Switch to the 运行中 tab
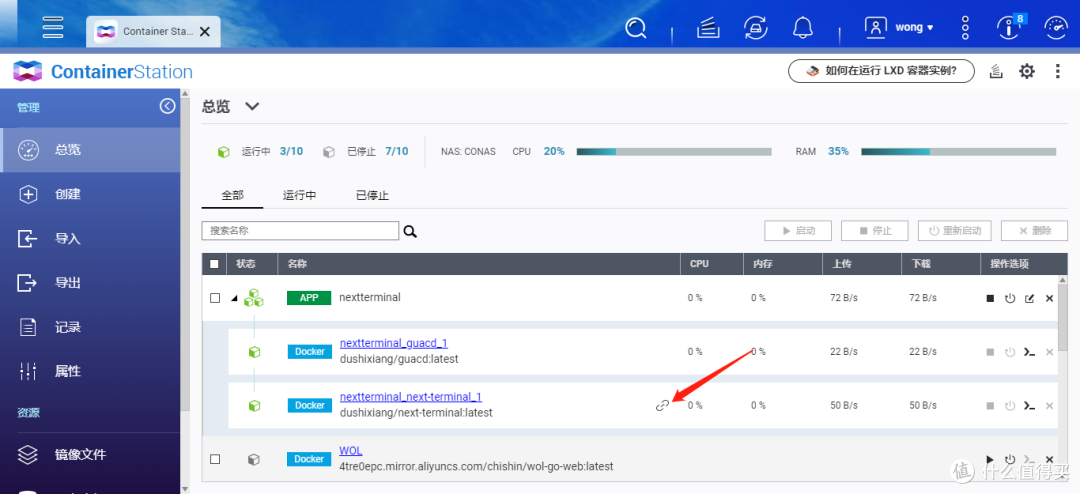 (x=299, y=195)
